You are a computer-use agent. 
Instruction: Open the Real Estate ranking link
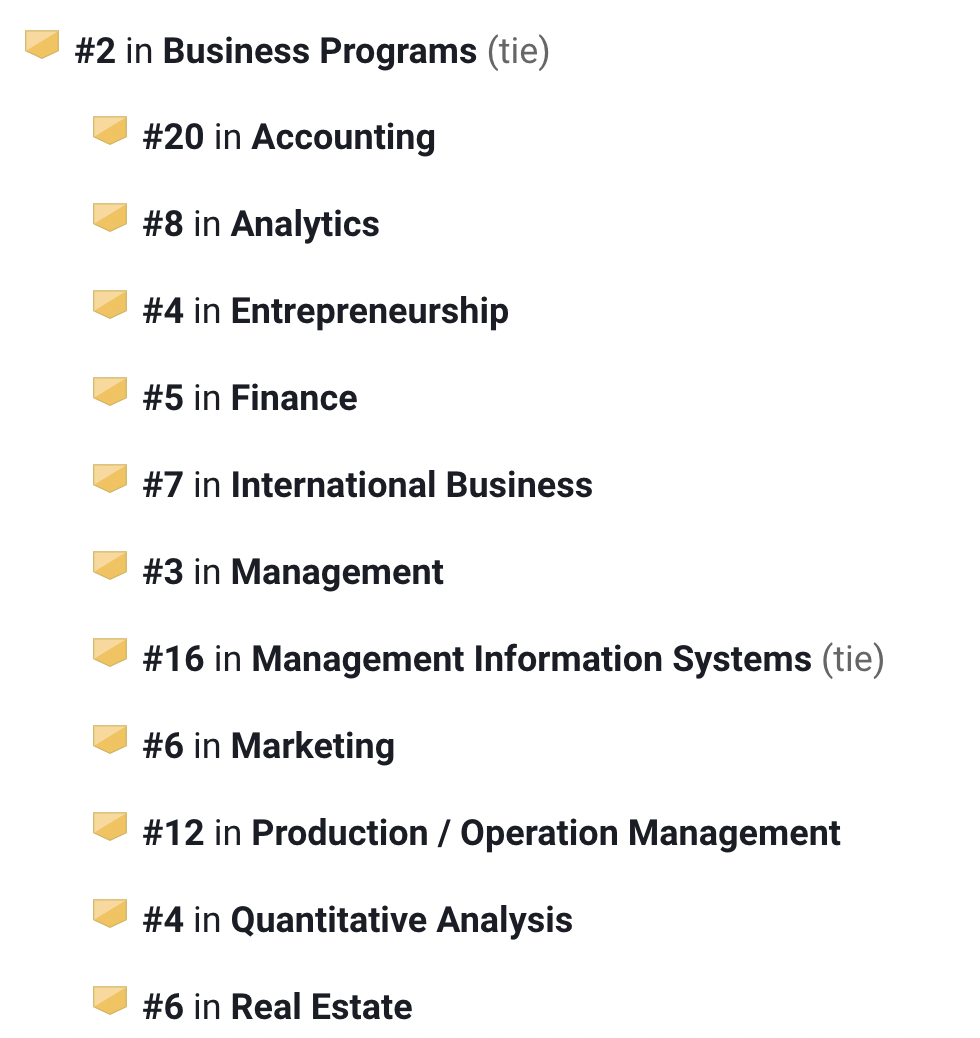pyautogui.click(x=321, y=1008)
